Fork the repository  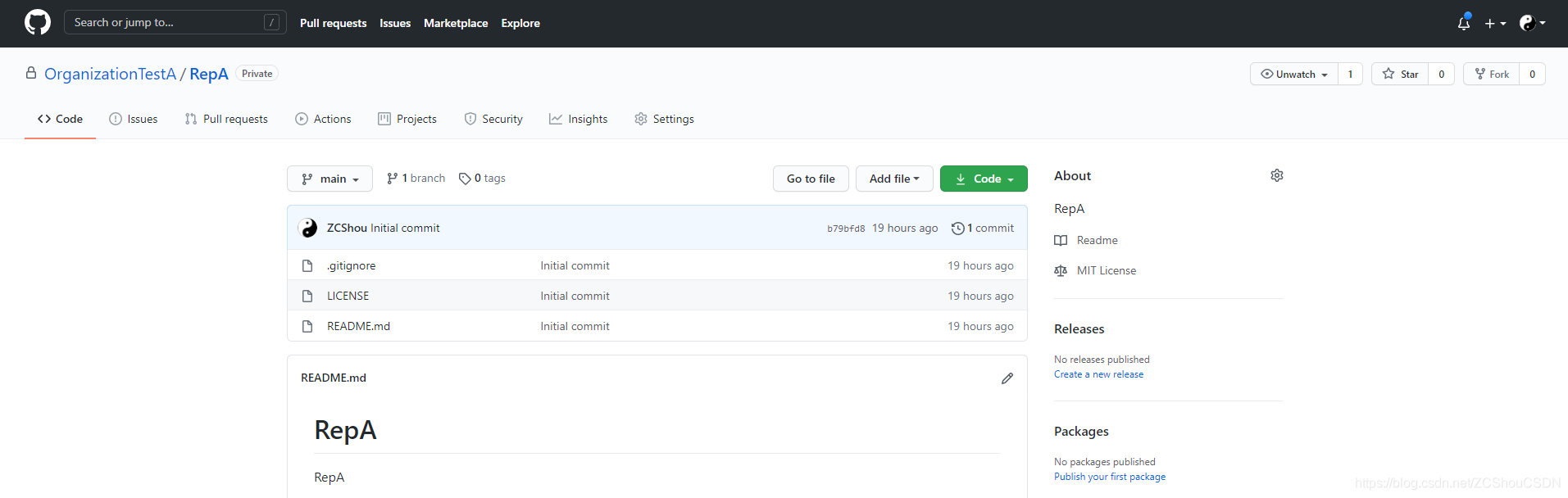pyautogui.click(x=1492, y=74)
